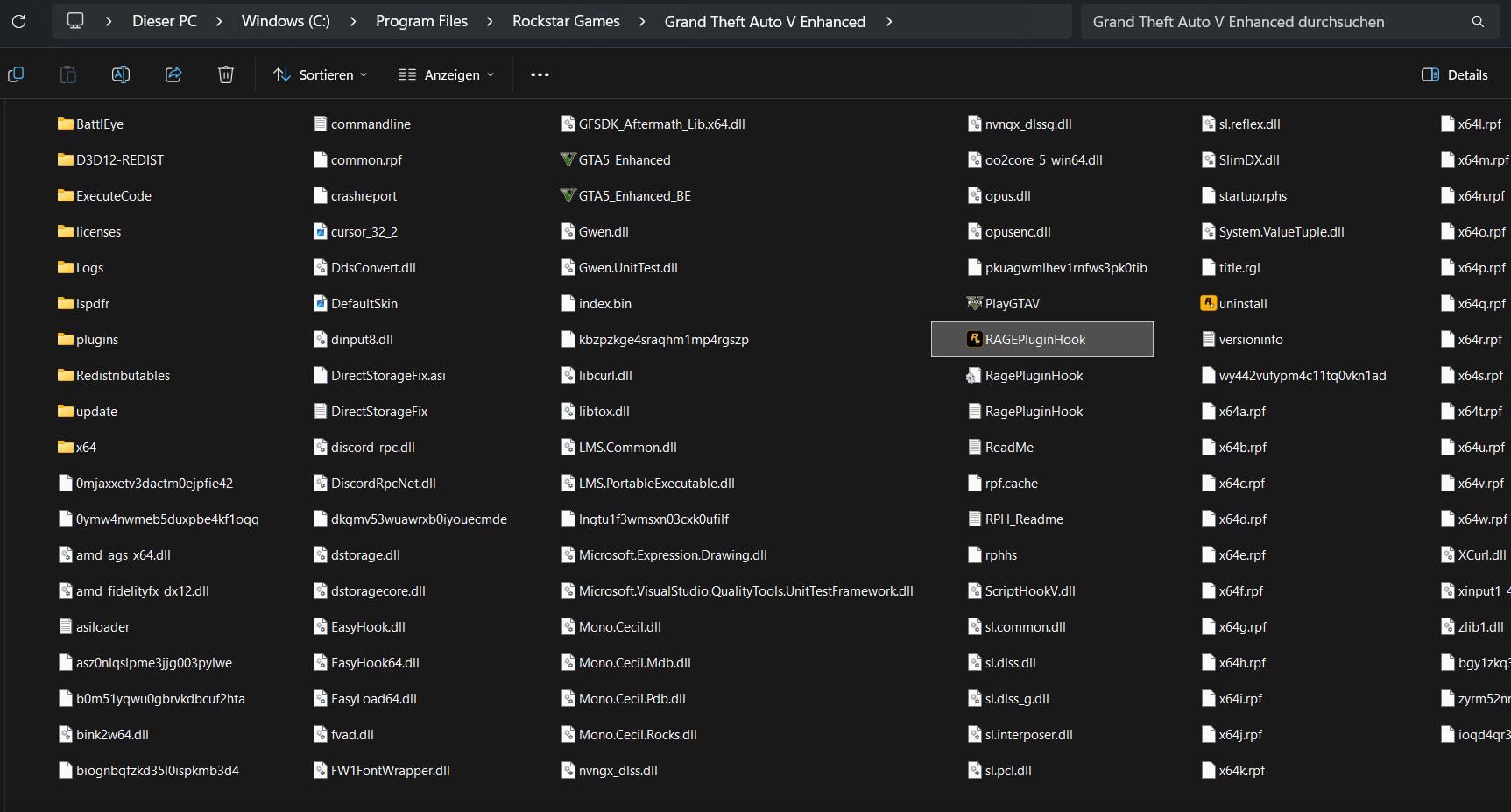Copy the selected file using toolbar icon
This screenshot has width=1511, height=812.
pyautogui.click(x=16, y=74)
